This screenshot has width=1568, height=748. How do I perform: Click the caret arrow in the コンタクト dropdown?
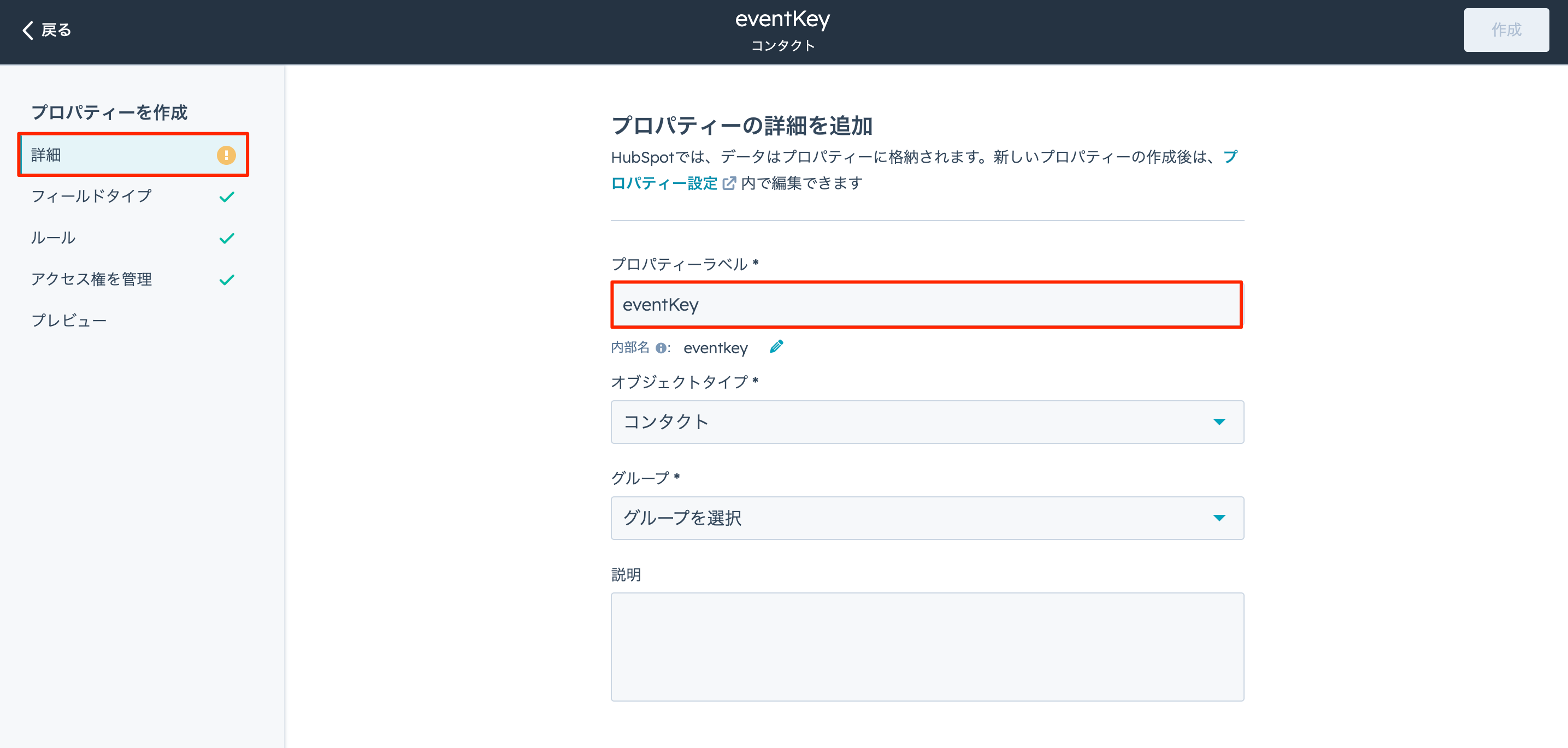pos(1218,422)
